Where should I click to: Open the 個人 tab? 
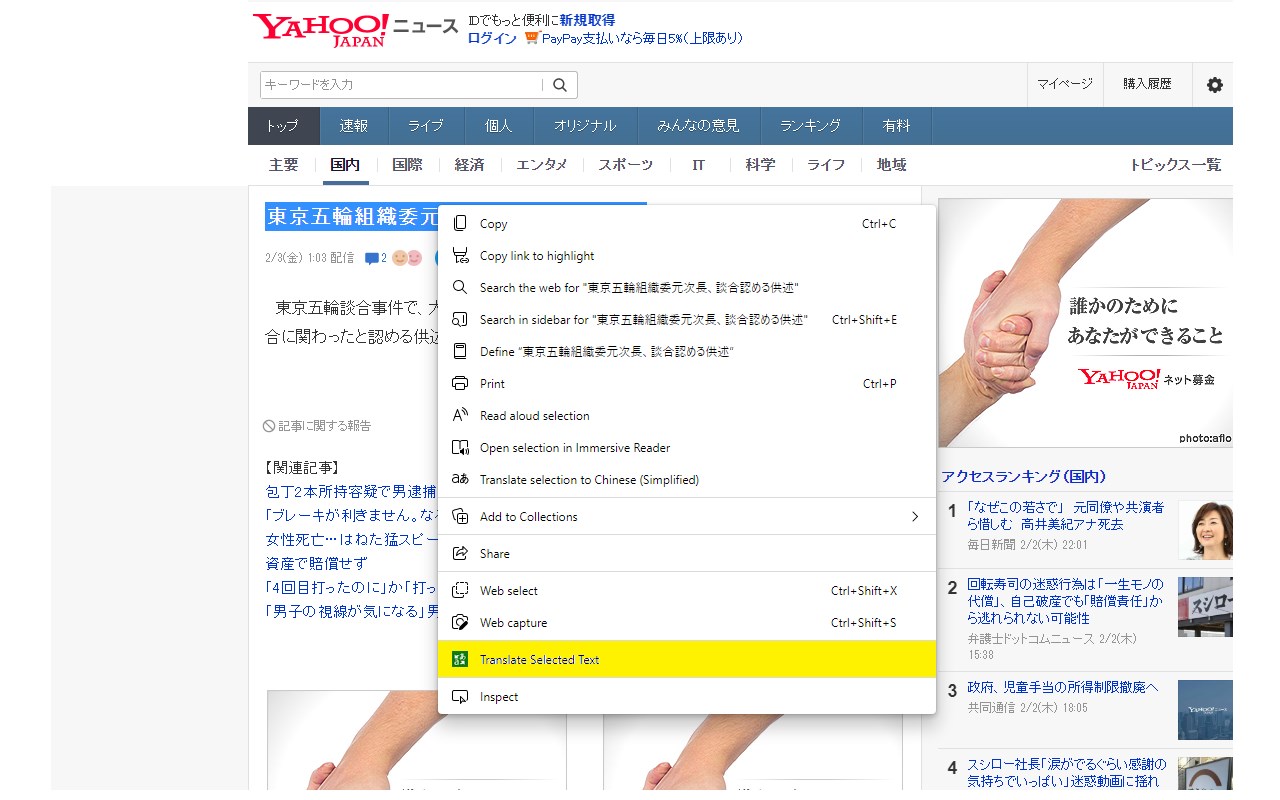[499, 126]
